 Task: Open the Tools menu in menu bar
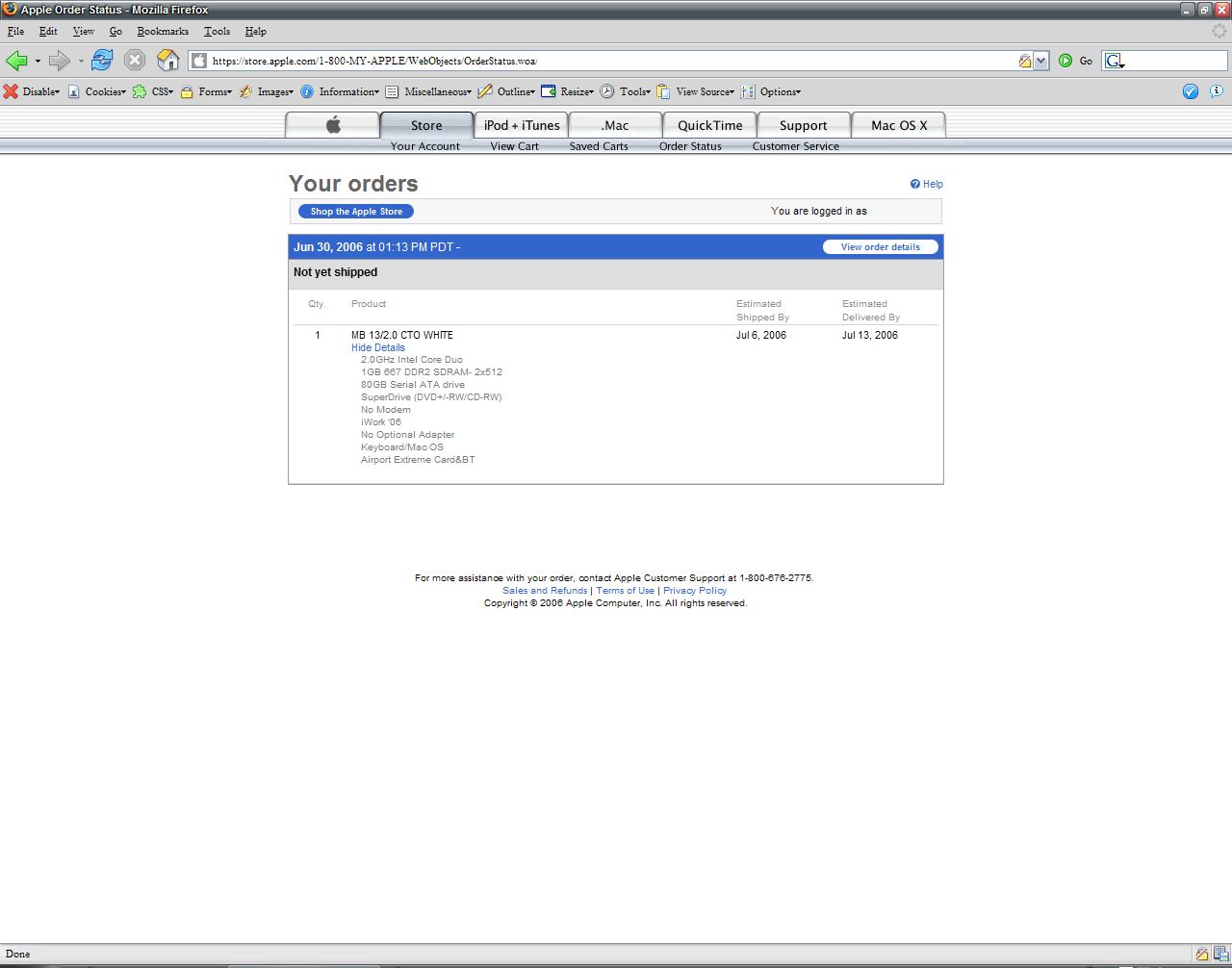(x=217, y=31)
